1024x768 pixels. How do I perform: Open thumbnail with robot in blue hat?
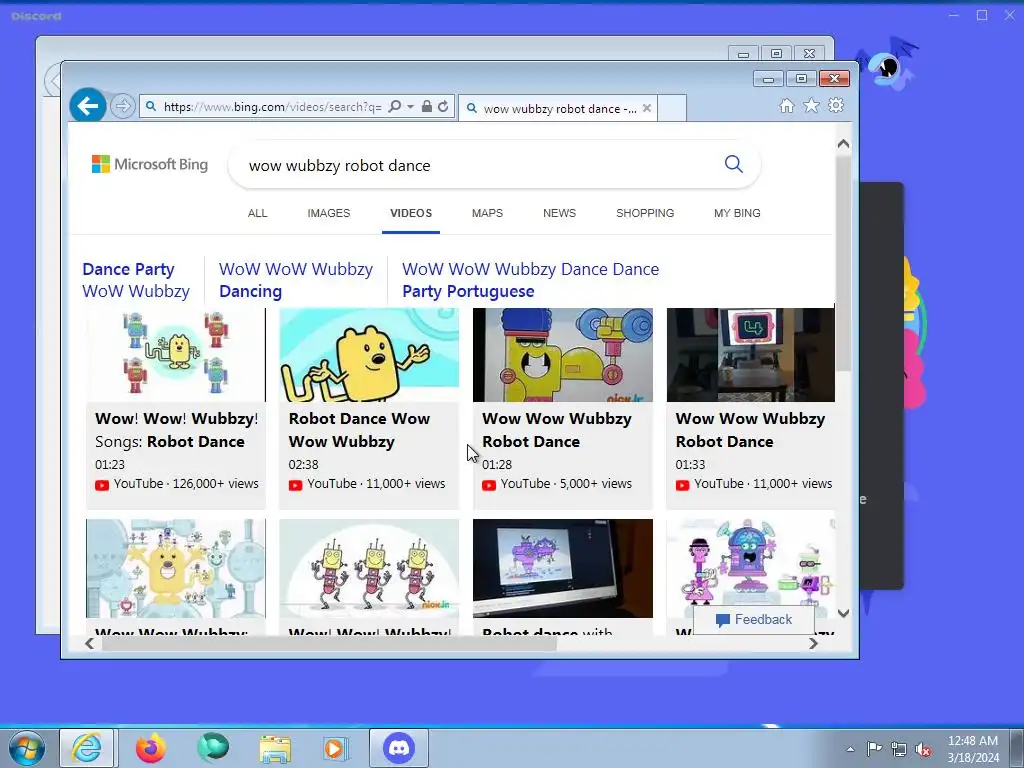[x=562, y=355]
